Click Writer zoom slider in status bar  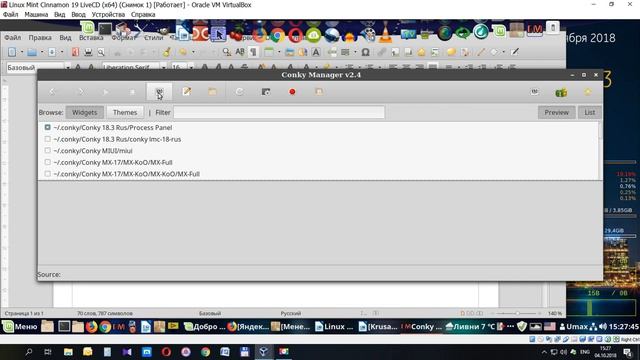[517, 313]
